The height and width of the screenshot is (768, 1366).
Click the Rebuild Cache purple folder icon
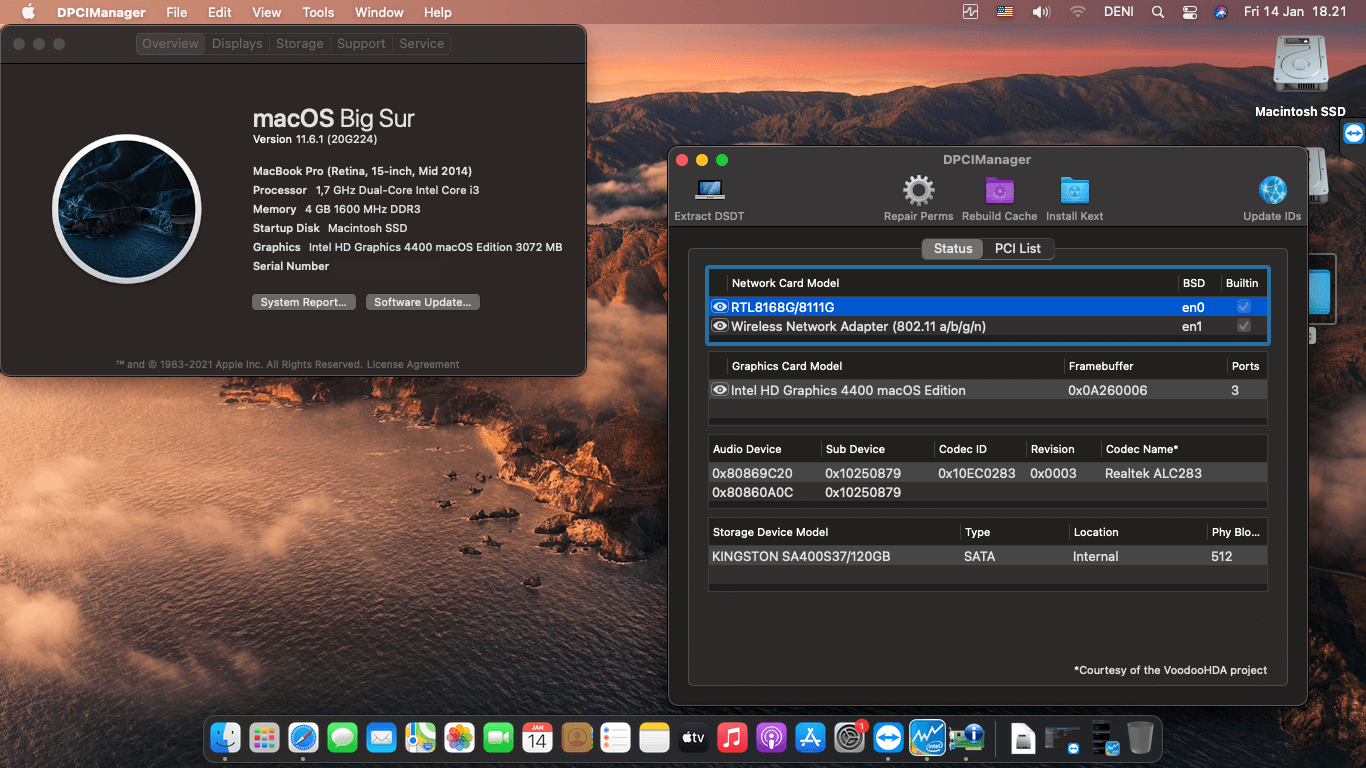click(1000, 190)
